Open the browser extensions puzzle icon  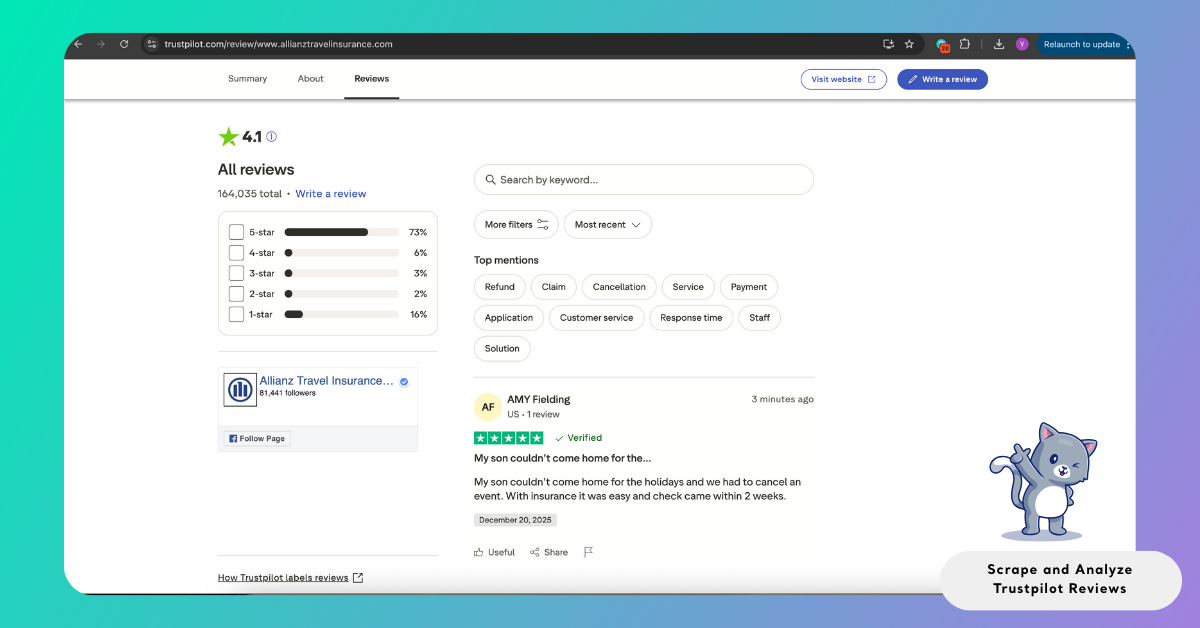point(965,44)
